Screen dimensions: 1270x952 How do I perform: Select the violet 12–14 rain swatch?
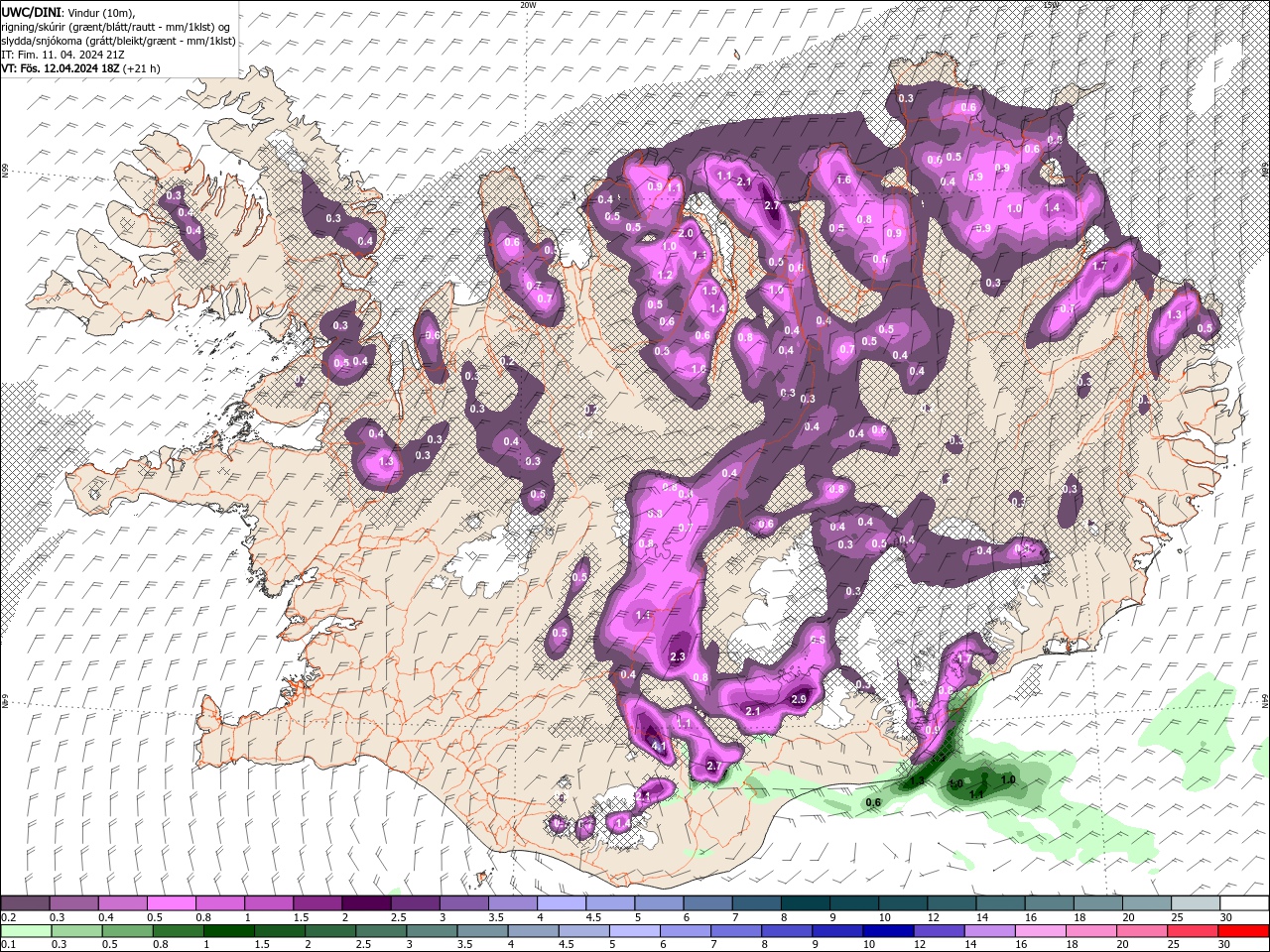point(938,931)
